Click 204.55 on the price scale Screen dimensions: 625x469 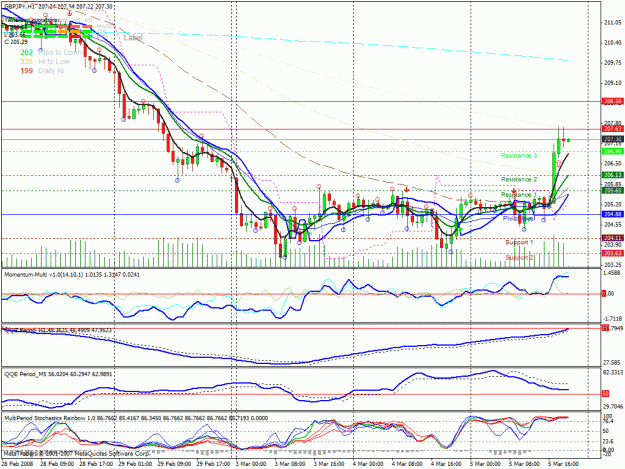[613, 225]
